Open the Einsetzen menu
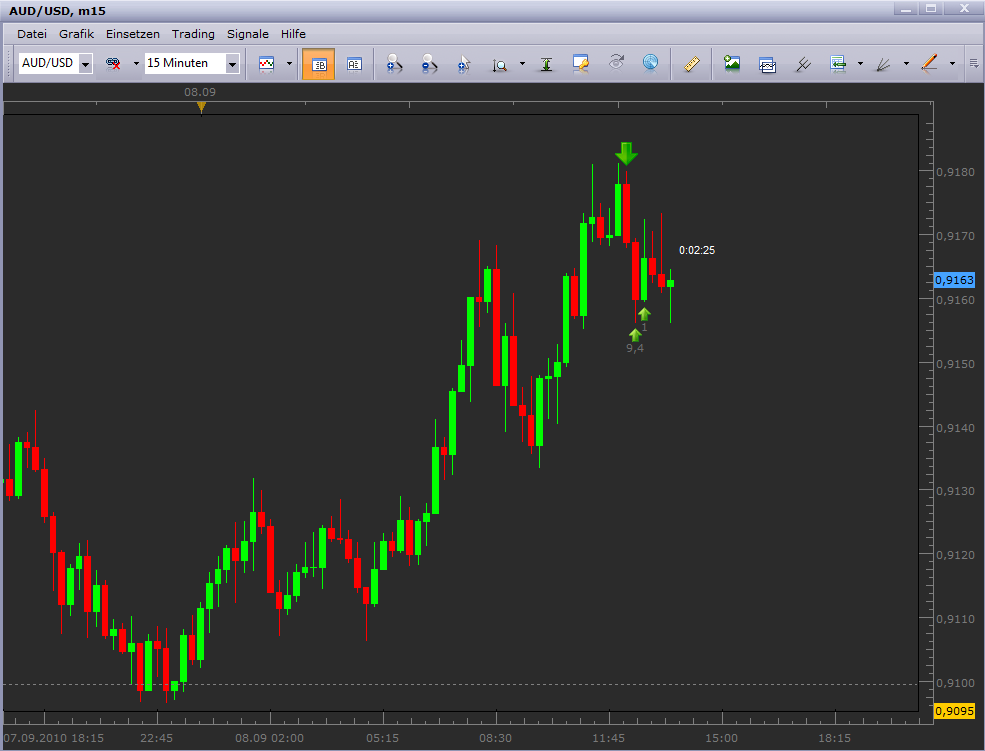985x751 pixels. (x=133, y=34)
